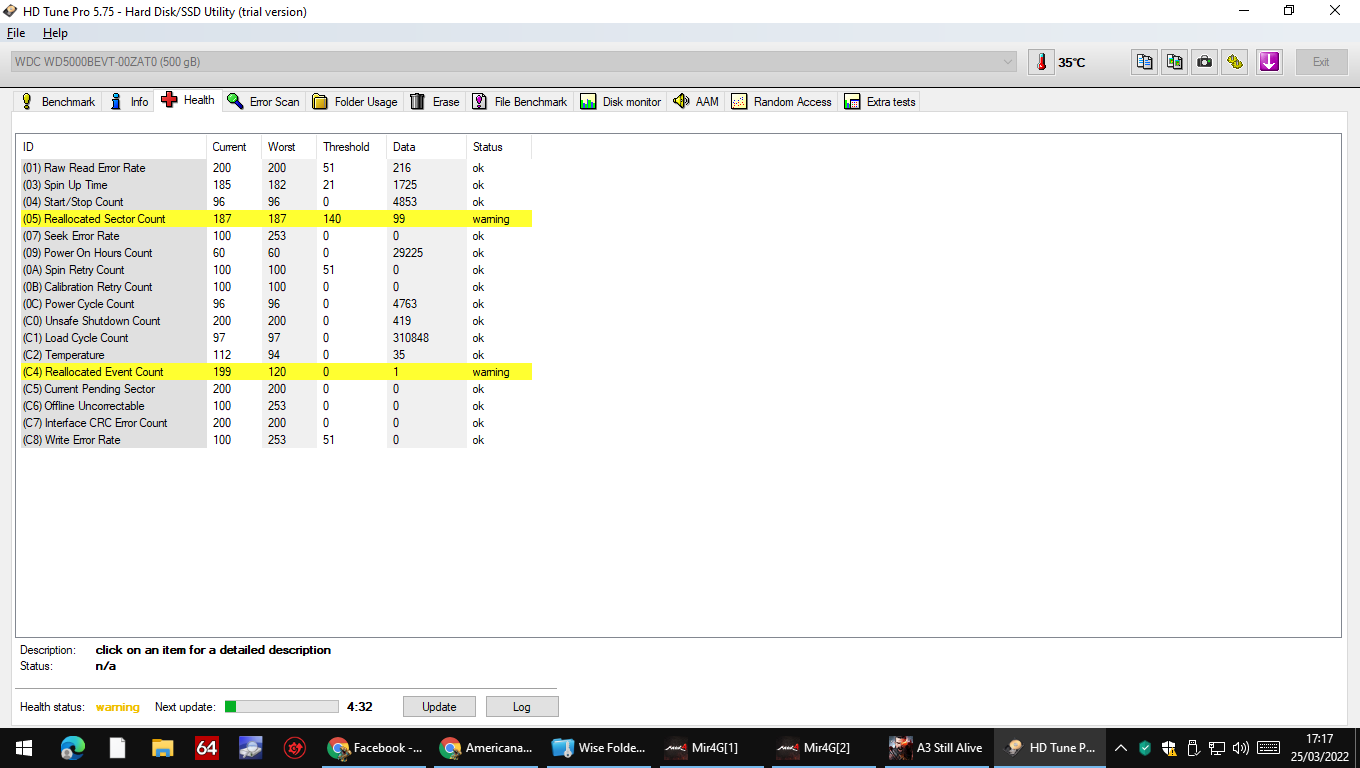Select the (0C) Power Cycle Count row
Image resolution: width=1360 pixels, height=768 pixels.
[x=276, y=304]
